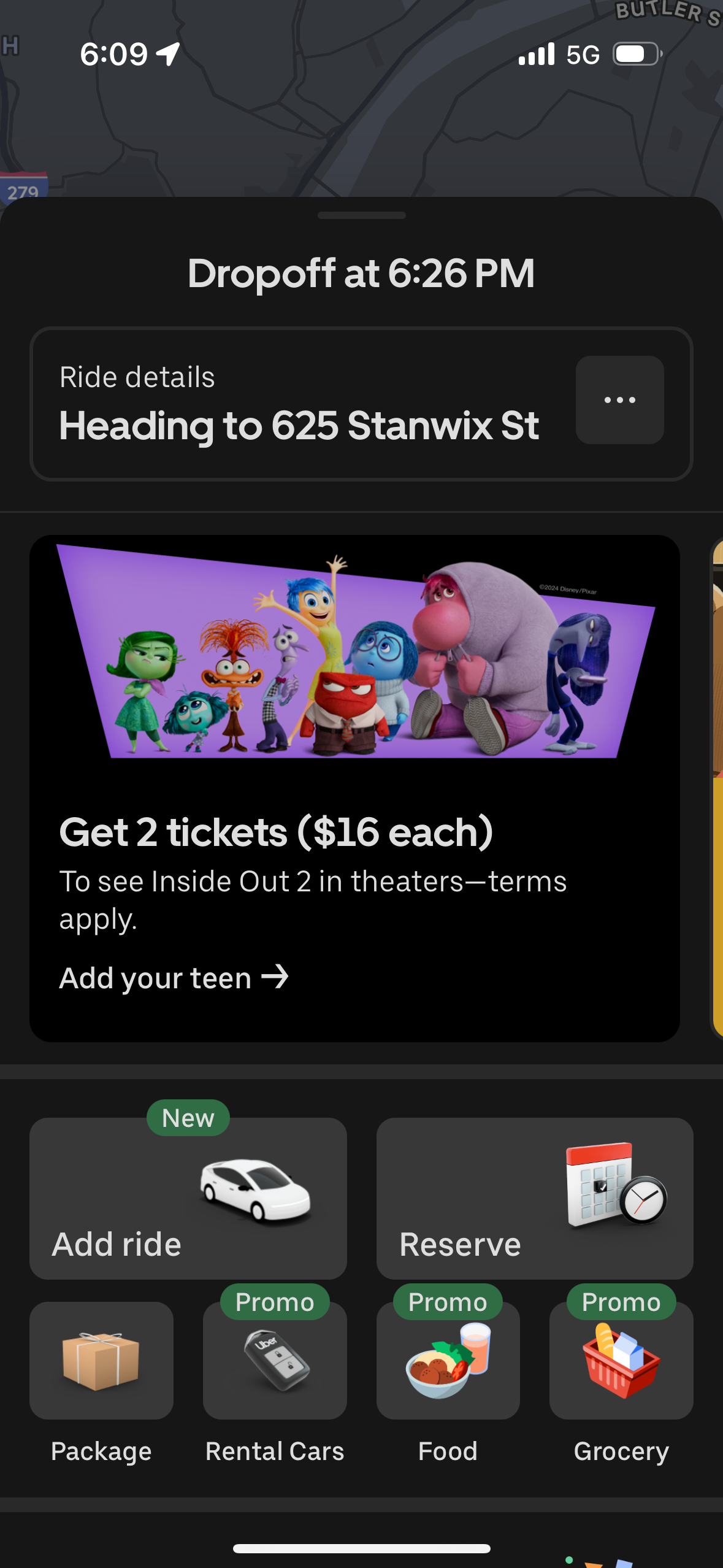The width and height of the screenshot is (723, 1568).
Task: Select the Food bowl icon
Action: click(448, 1361)
